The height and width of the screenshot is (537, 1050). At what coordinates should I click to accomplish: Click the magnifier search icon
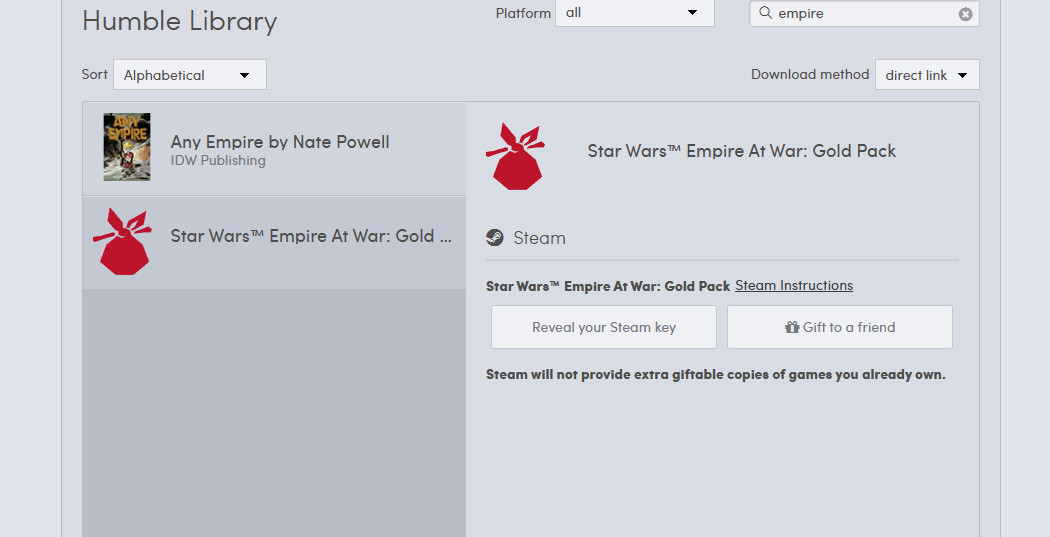pos(765,13)
